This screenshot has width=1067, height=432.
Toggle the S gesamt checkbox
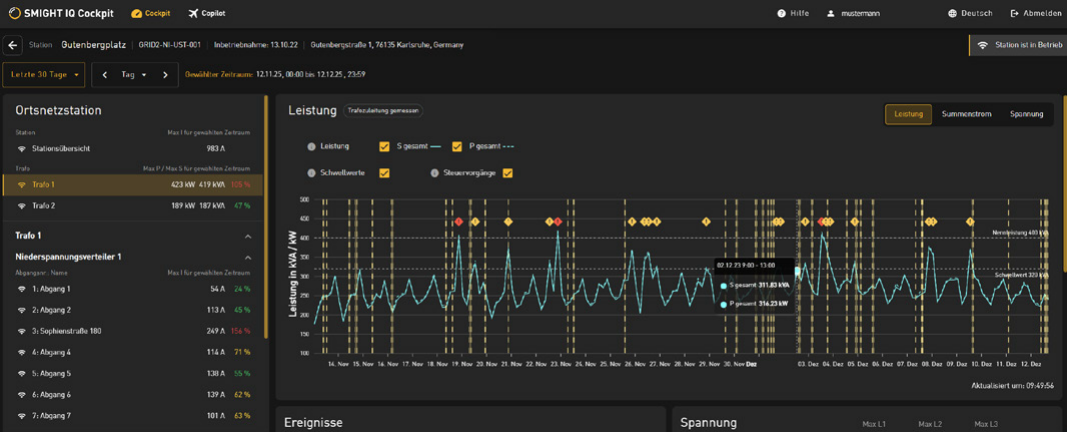point(384,147)
